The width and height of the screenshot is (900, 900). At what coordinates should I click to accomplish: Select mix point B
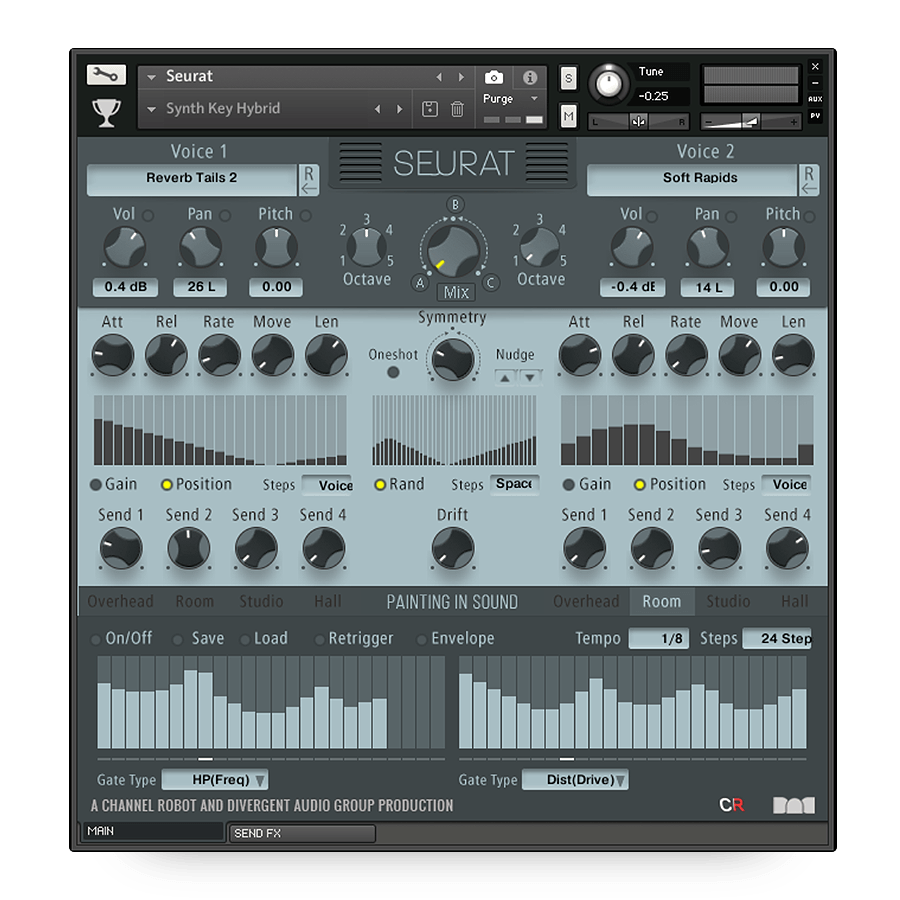pos(455,204)
